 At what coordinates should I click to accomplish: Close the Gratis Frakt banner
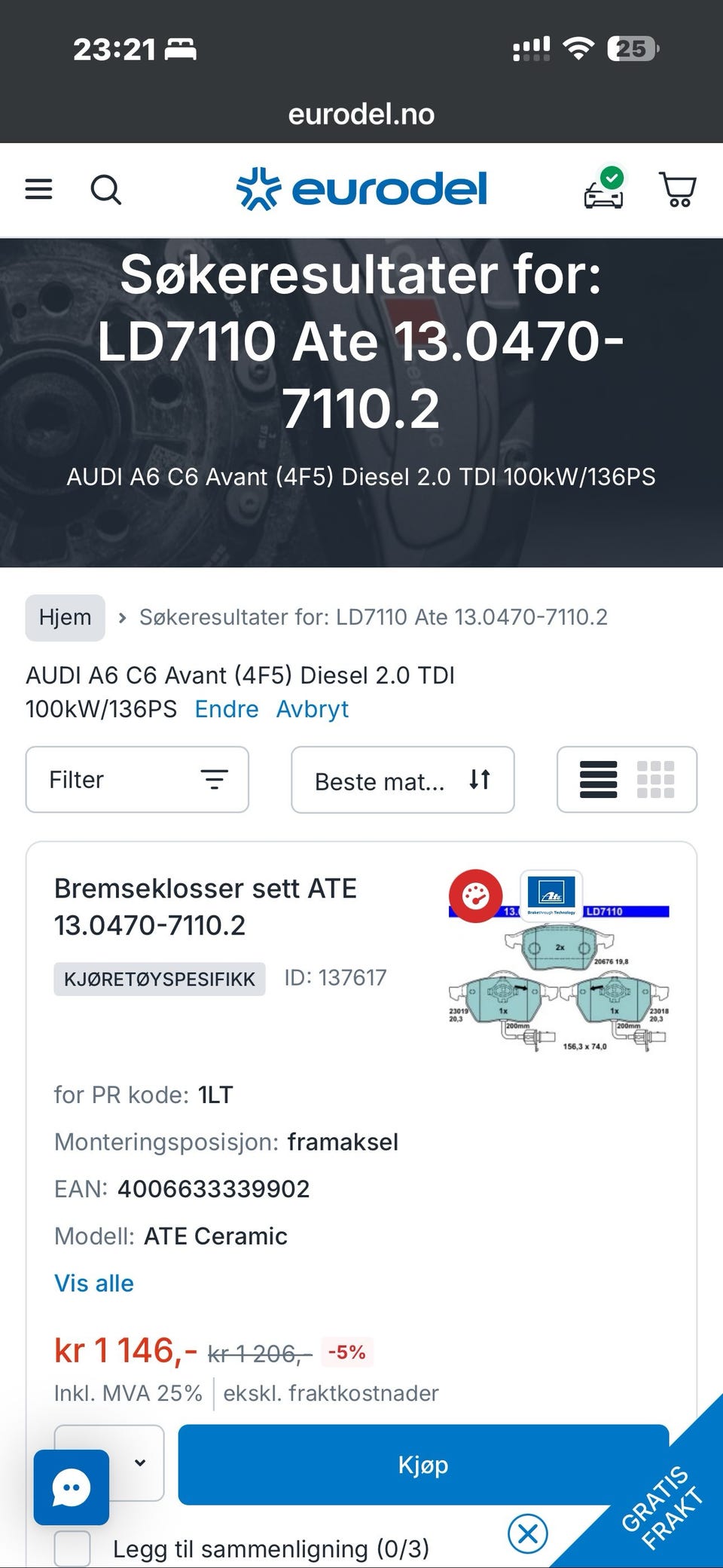[527, 1533]
